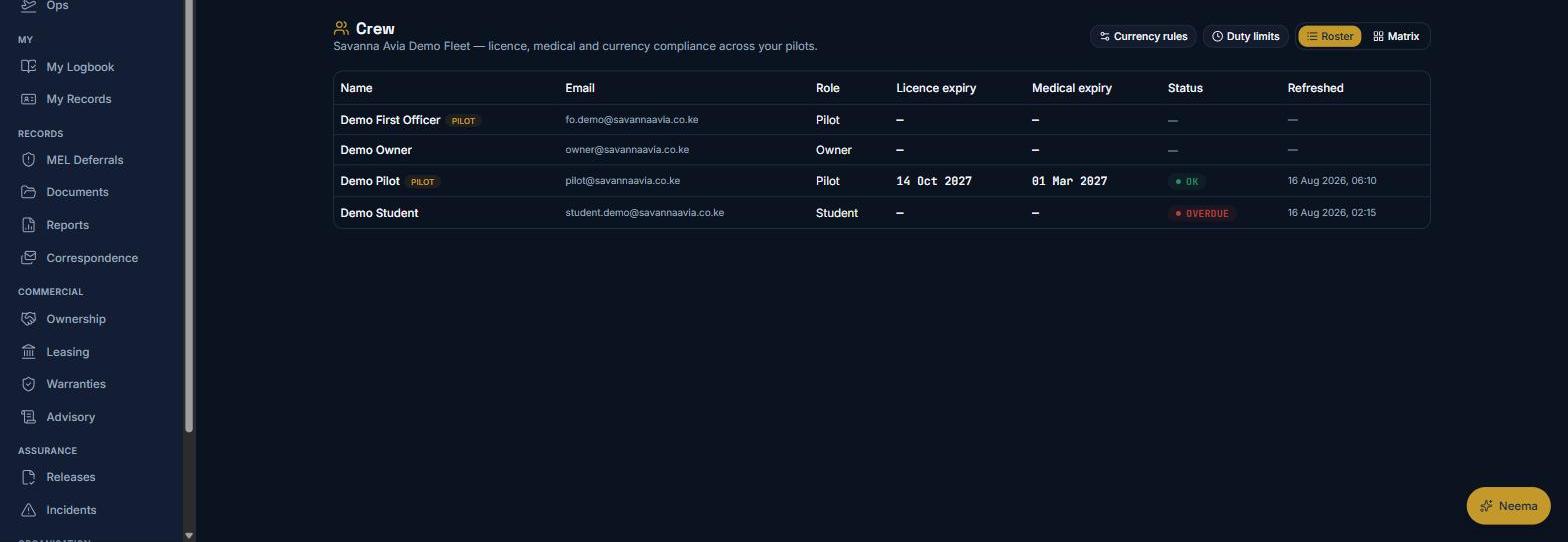Viewport: 1568px width, 542px height.
Task: Click the Email column header
Action: click(580, 88)
